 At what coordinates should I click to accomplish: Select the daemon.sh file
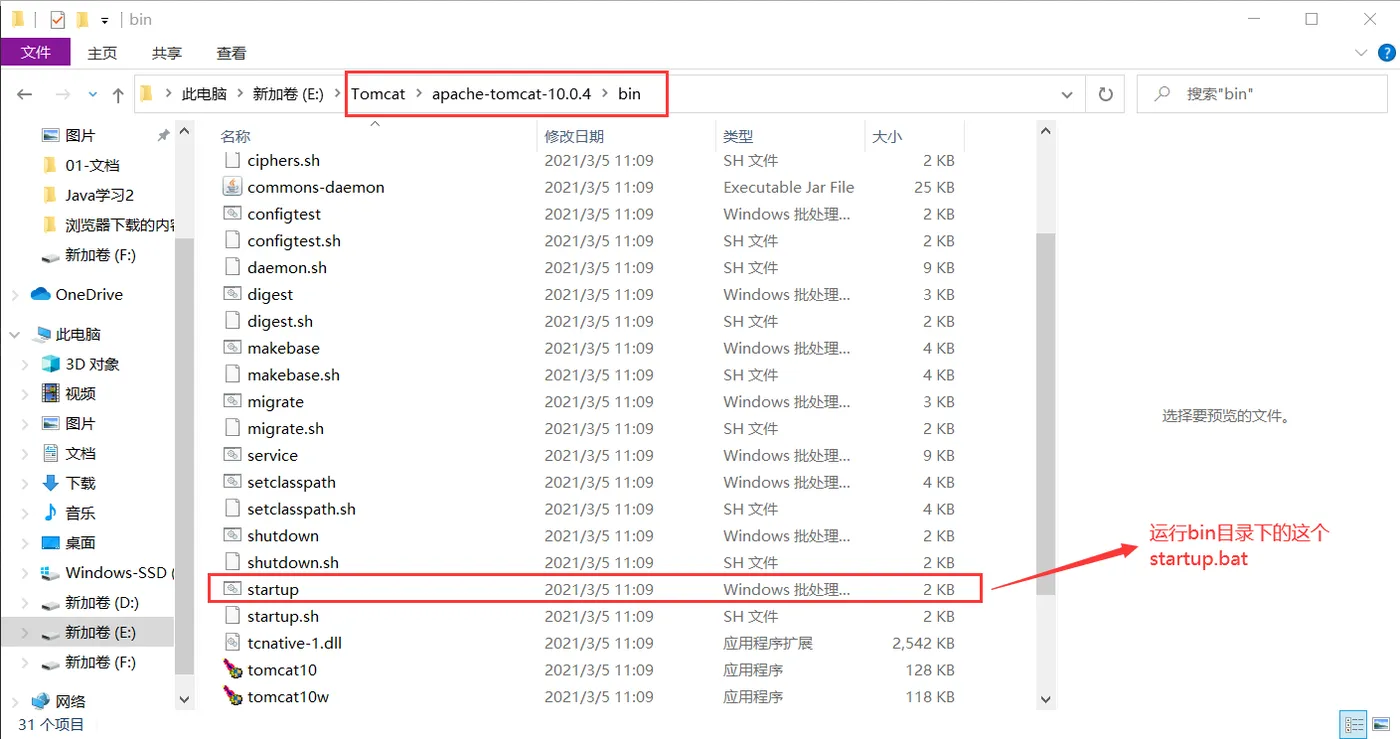[287, 267]
